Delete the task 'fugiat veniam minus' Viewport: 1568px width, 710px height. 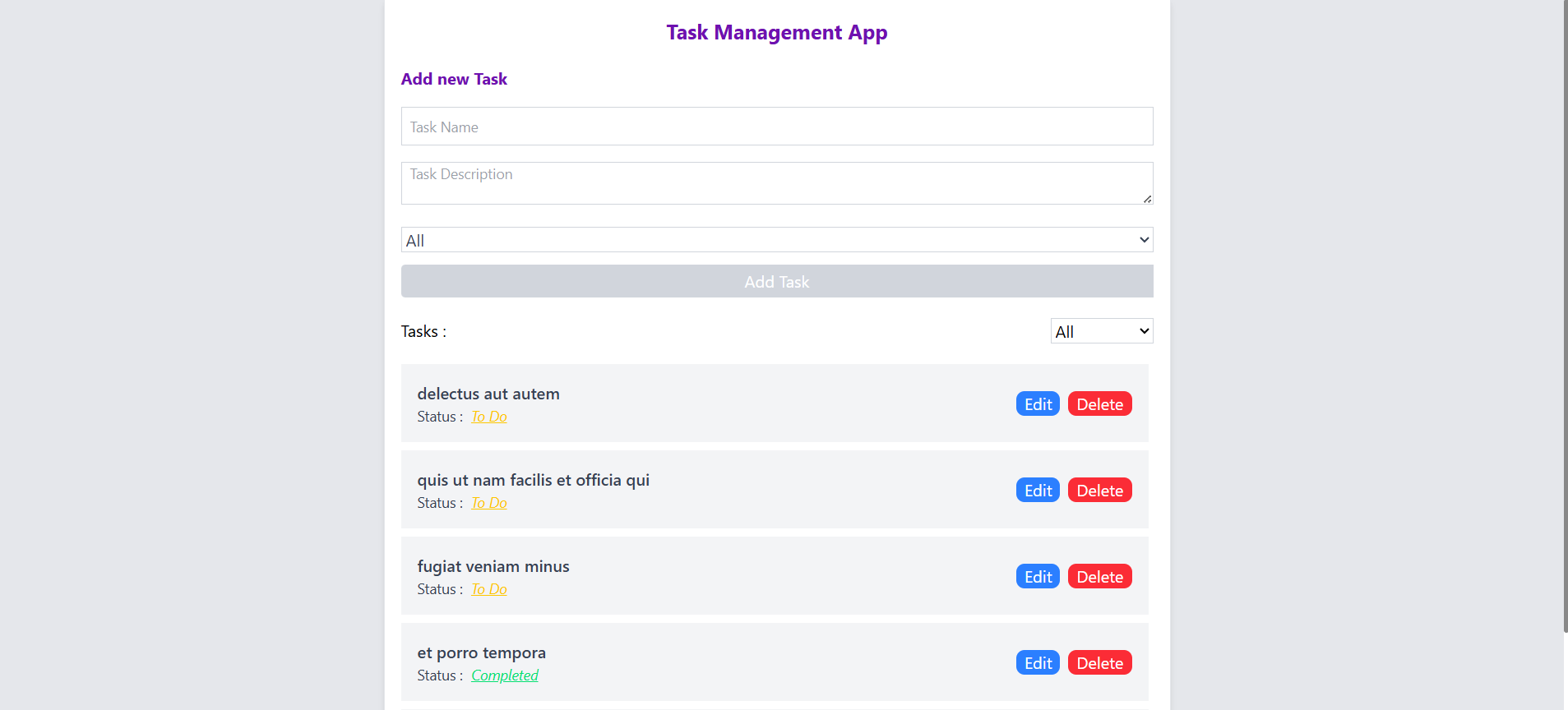(x=1100, y=576)
